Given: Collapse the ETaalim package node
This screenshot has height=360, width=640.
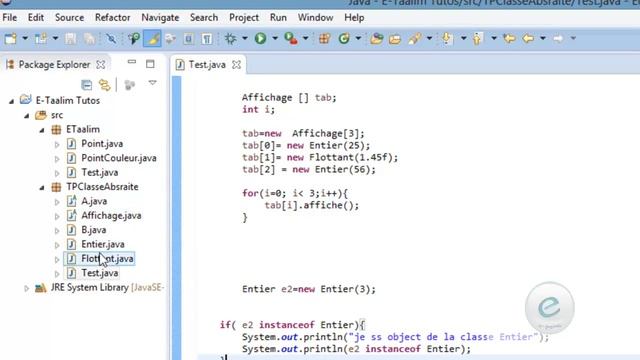Looking at the screenshot, I should click(42, 130).
